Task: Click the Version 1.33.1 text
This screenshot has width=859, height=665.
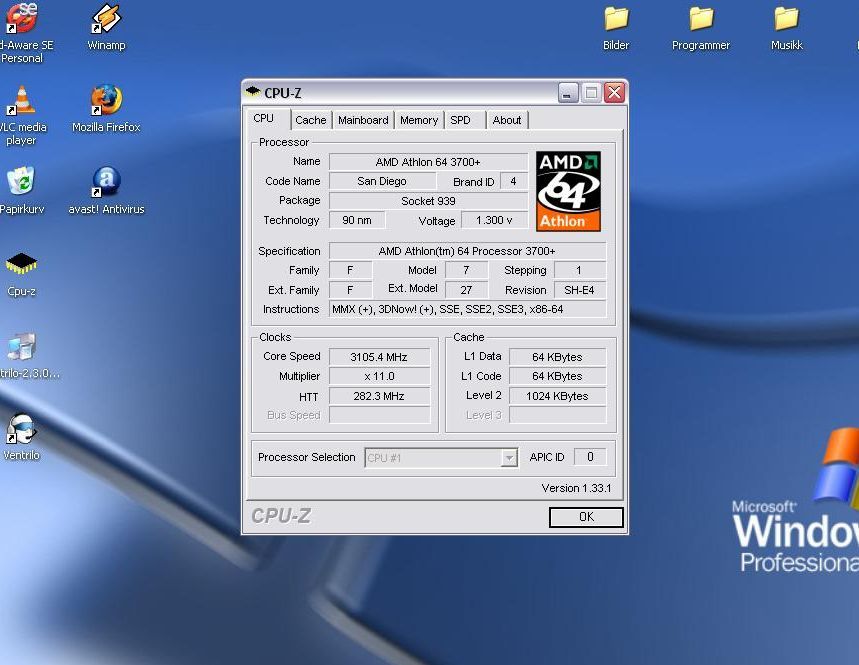Action: (x=576, y=488)
